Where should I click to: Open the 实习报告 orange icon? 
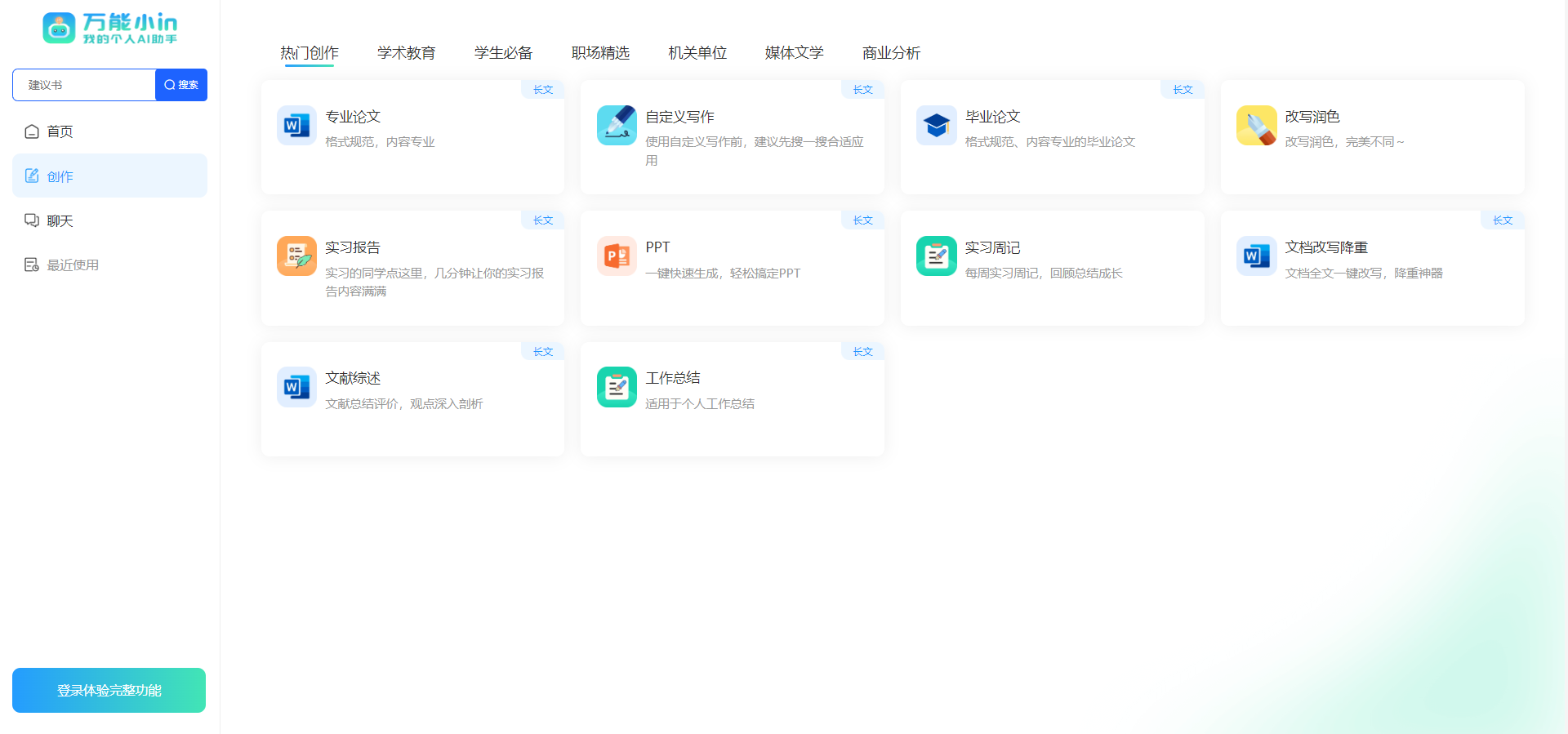296,256
